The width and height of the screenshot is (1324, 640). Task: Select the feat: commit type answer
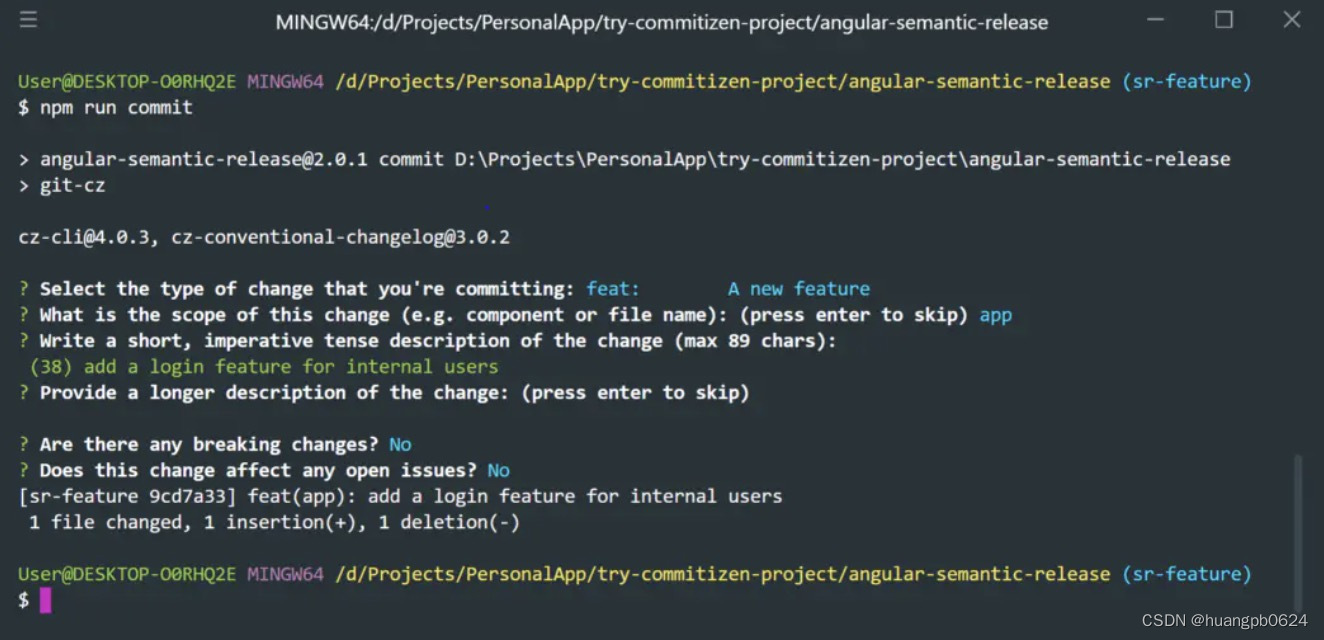[611, 288]
